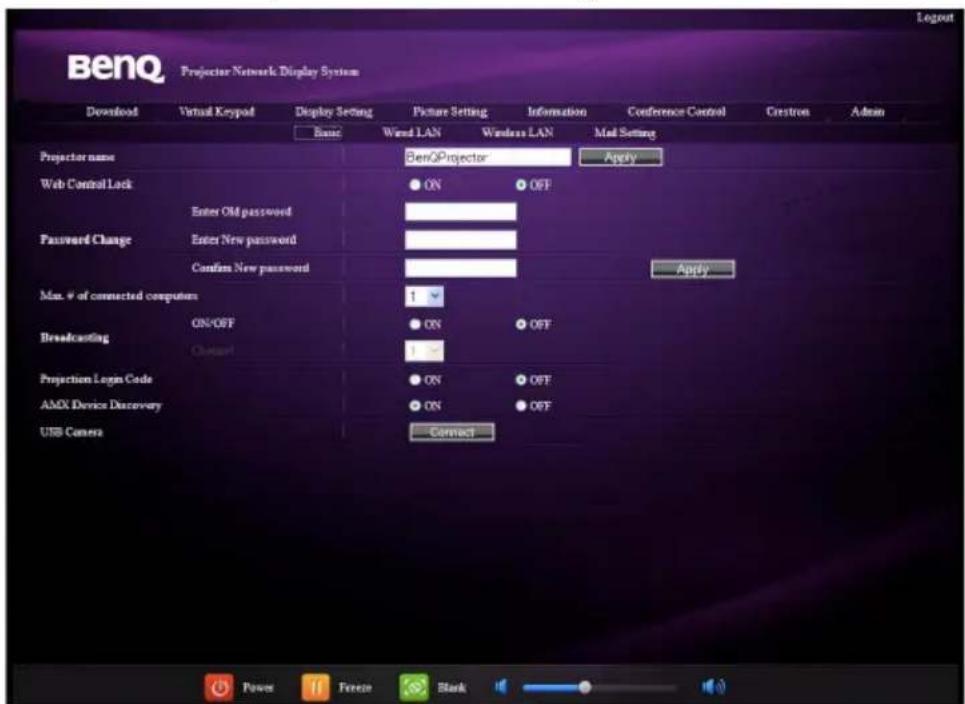
Task: Click the Projector Network Display System title
Action: (270, 72)
